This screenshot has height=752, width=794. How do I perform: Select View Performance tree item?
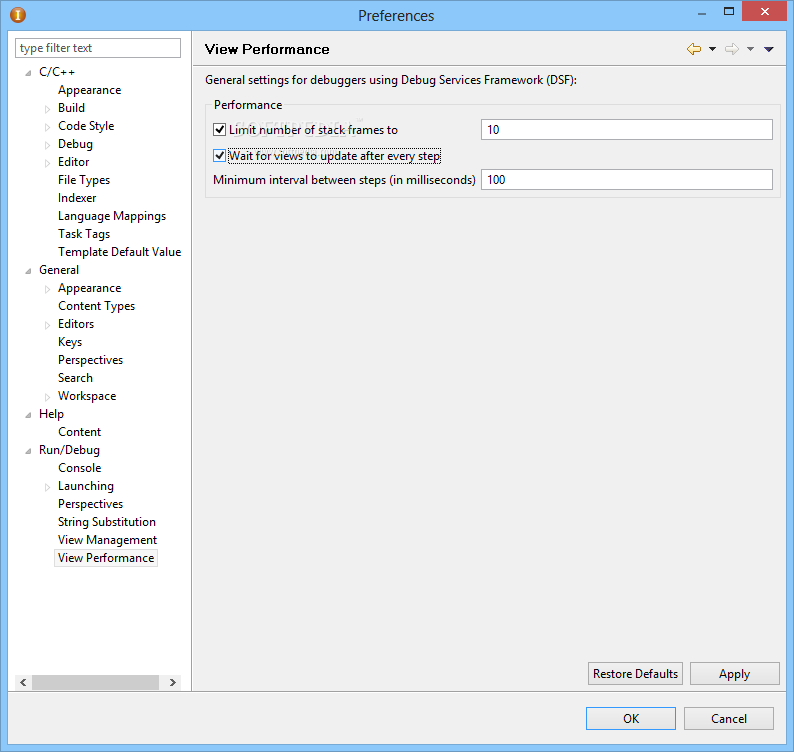click(x=106, y=558)
